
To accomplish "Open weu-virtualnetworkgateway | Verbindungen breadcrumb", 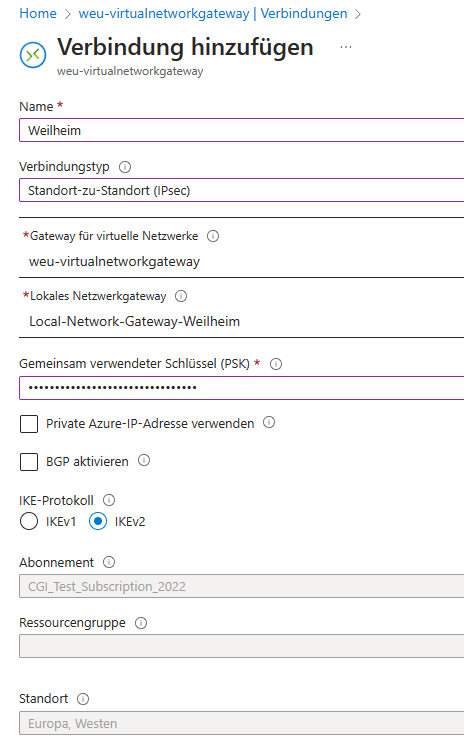I will point(213,13).
